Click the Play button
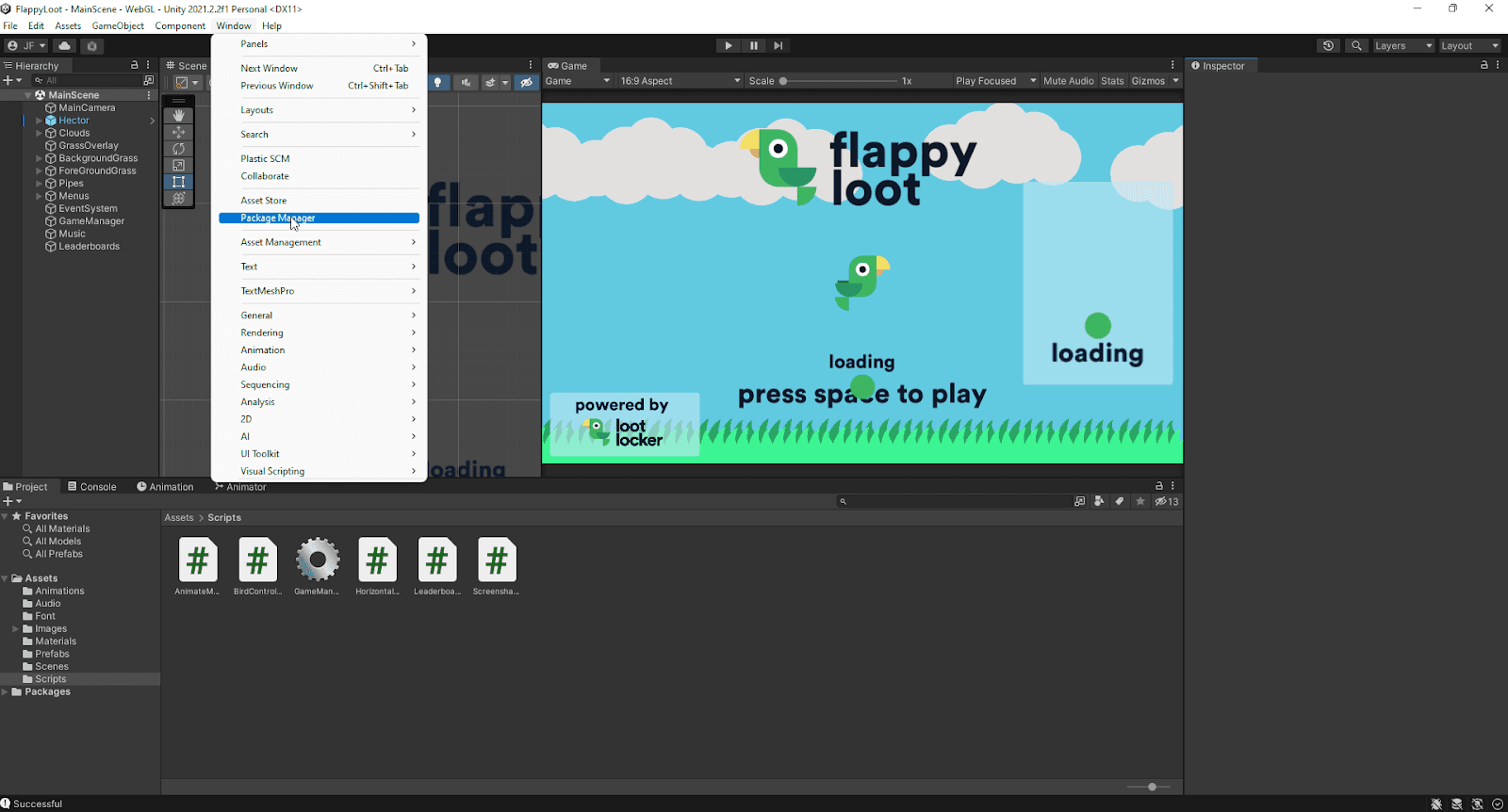 pyautogui.click(x=728, y=45)
